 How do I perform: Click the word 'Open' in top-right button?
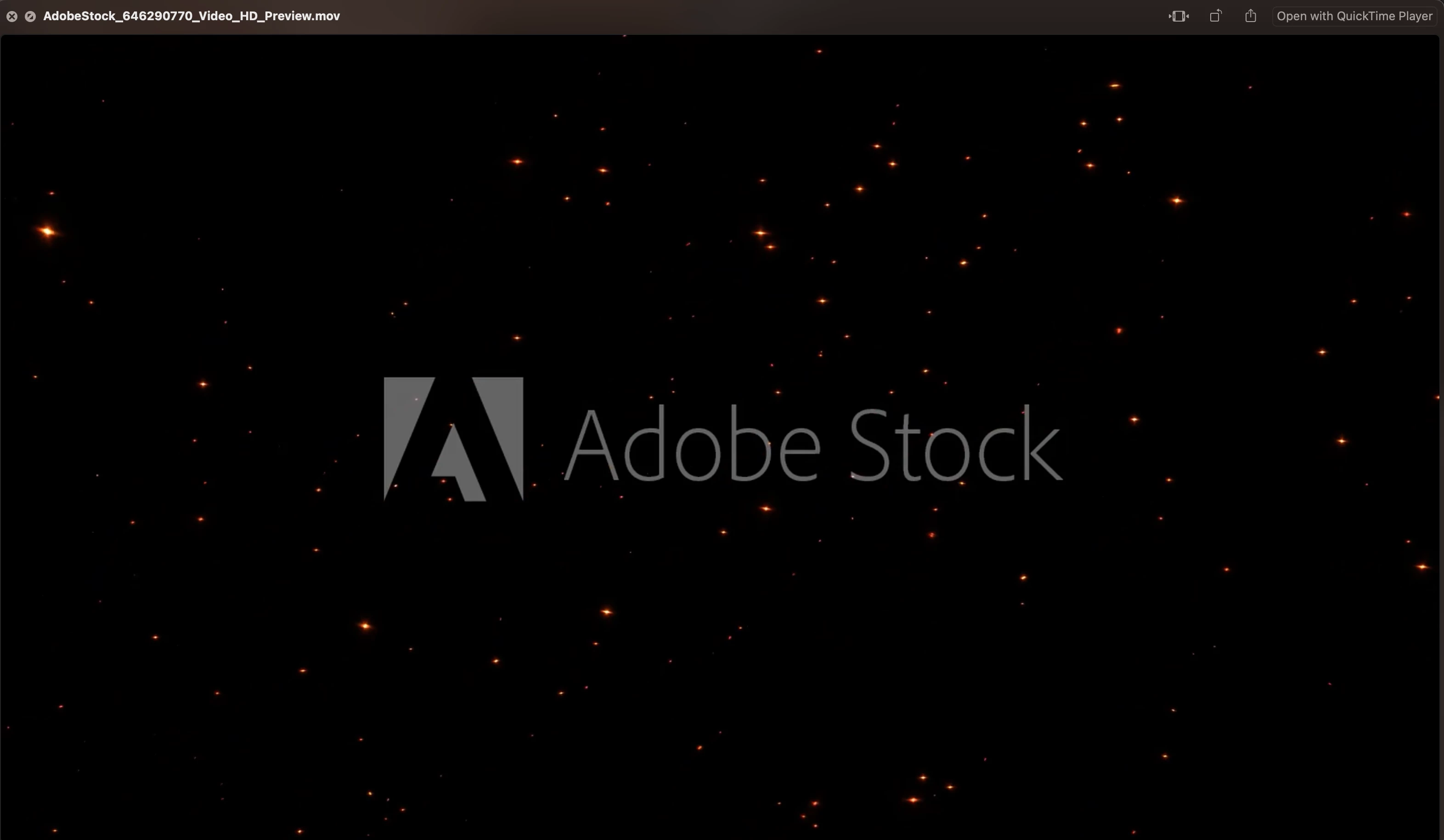pyautogui.click(x=1291, y=16)
